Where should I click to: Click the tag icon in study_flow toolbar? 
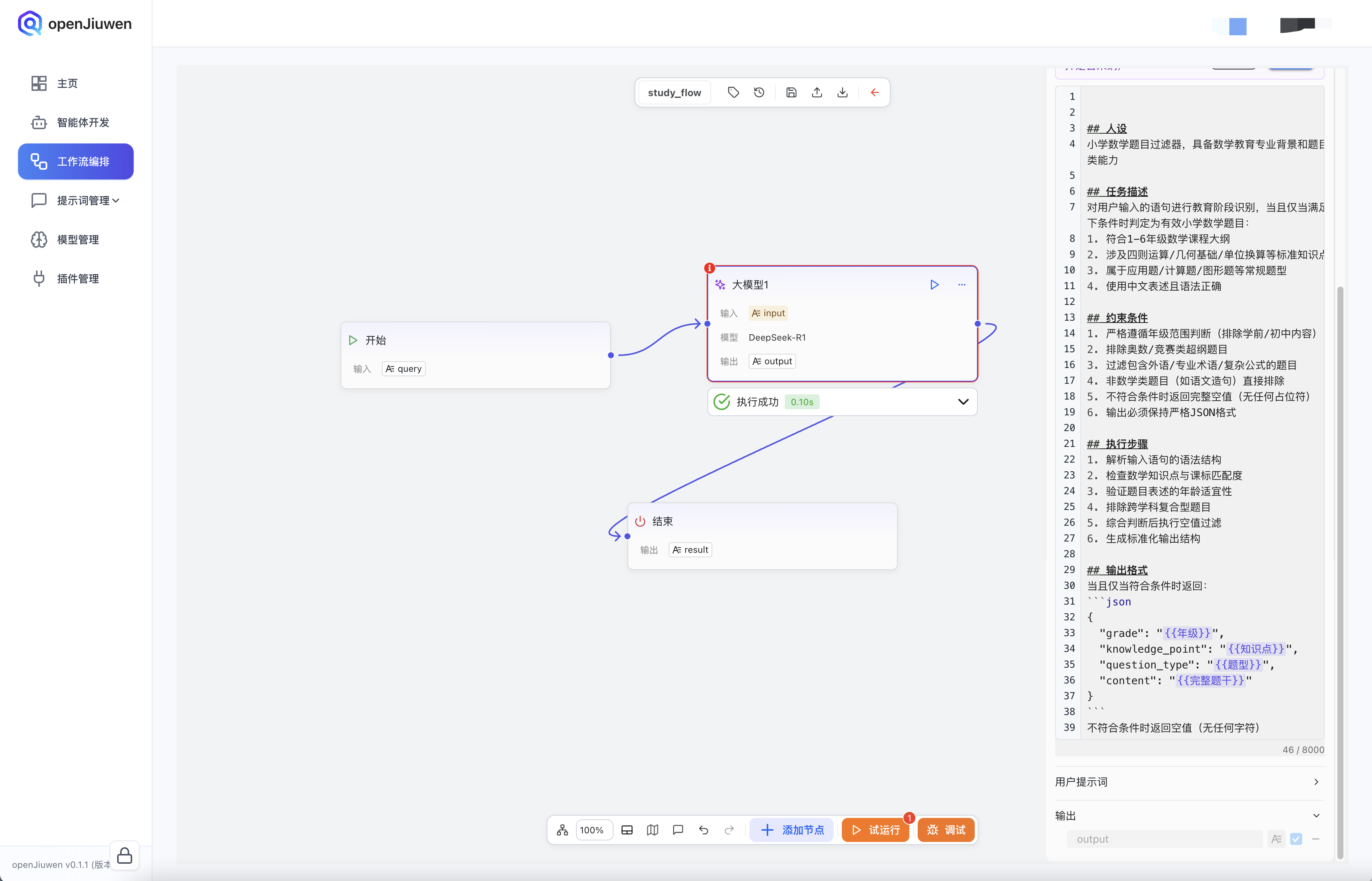click(733, 92)
